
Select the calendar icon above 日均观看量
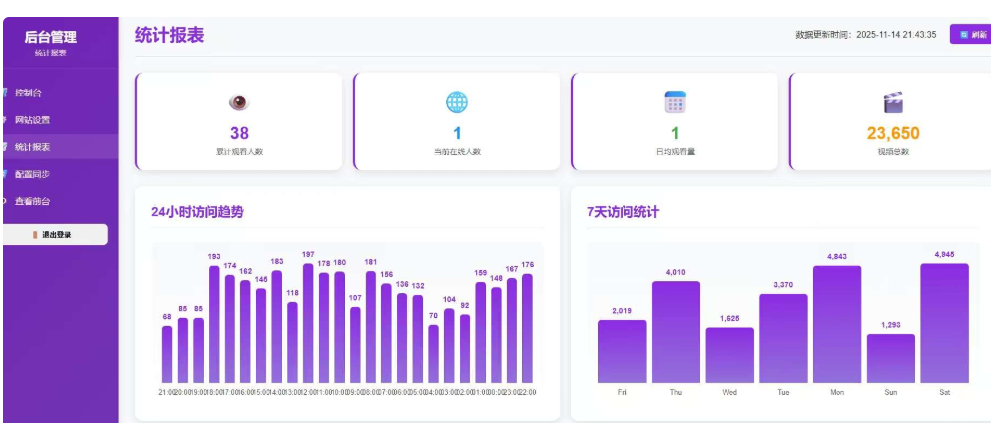click(675, 102)
